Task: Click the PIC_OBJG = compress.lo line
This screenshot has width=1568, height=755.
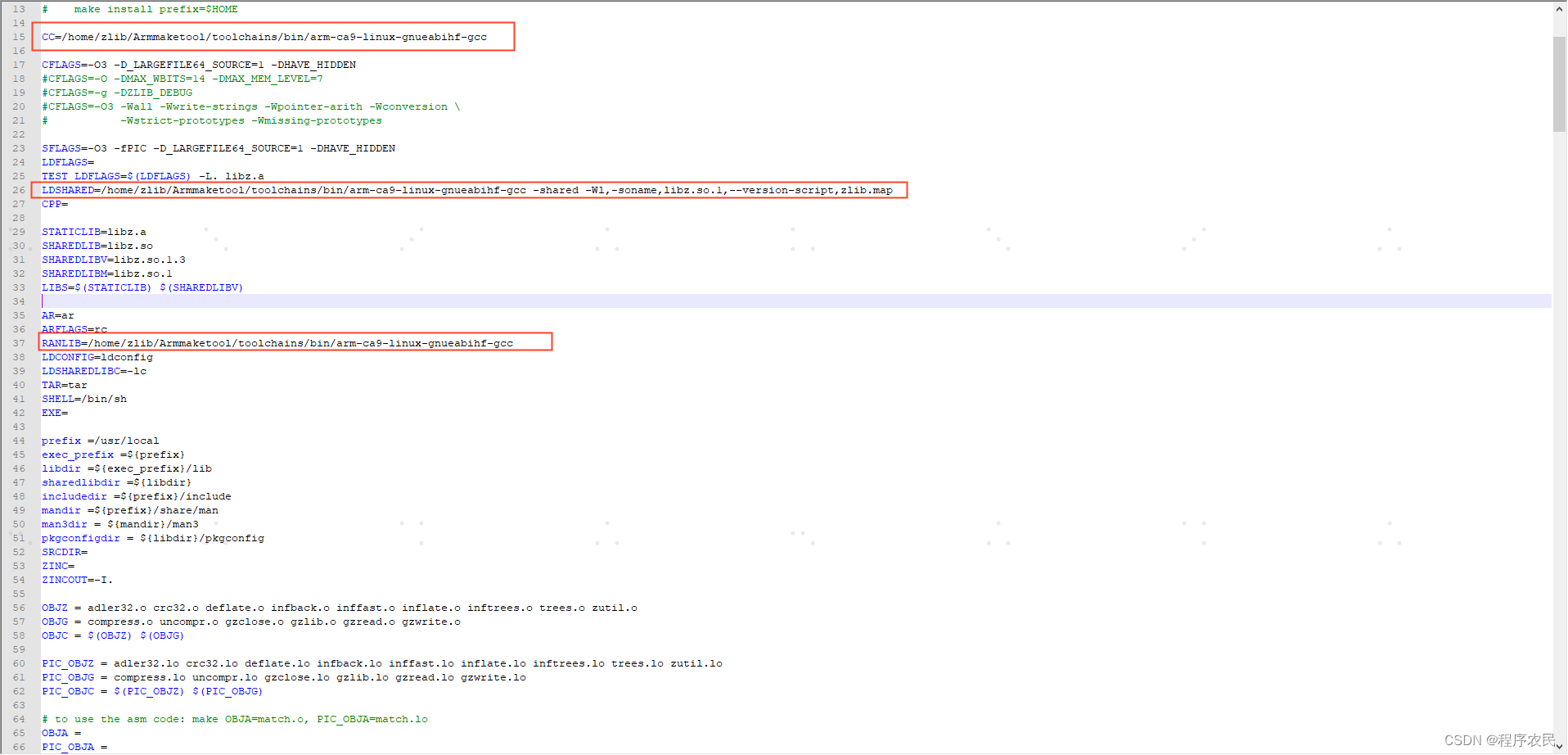Action: (x=284, y=677)
